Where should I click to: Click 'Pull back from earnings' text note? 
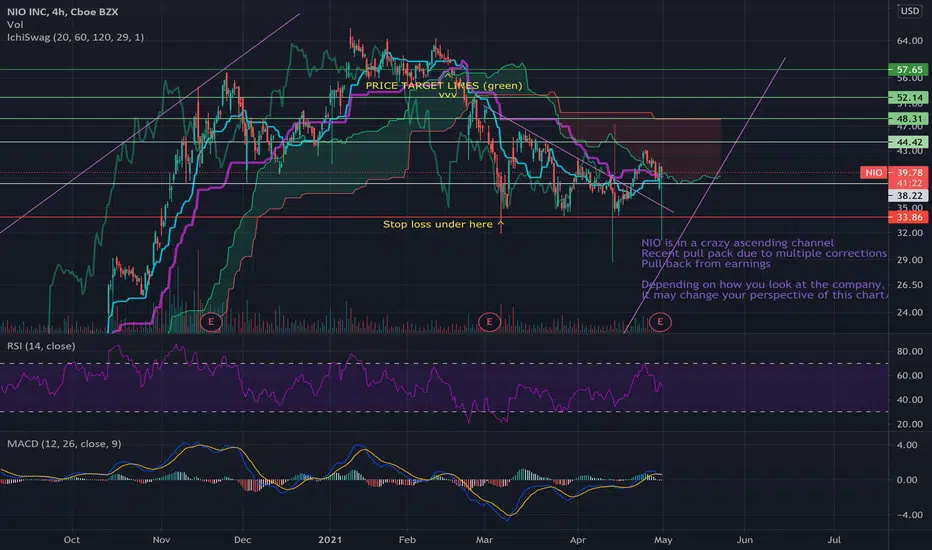pos(706,263)
